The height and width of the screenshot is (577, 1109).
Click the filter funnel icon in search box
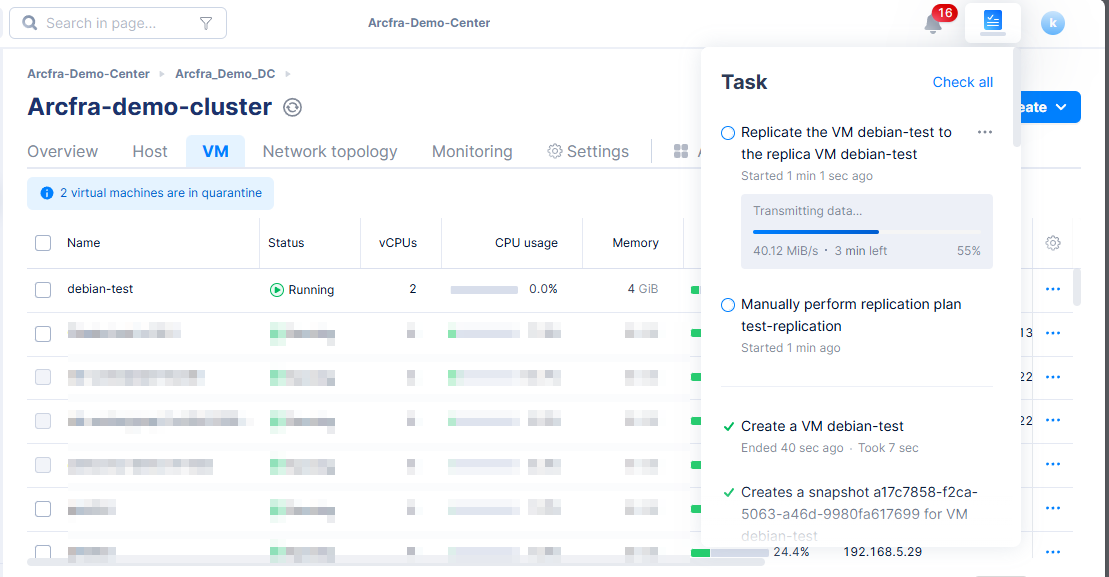(206, 23)
